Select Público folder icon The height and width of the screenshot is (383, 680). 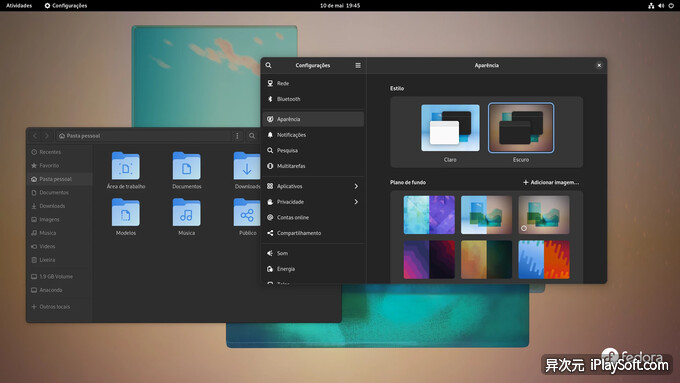tap(247, 212)
